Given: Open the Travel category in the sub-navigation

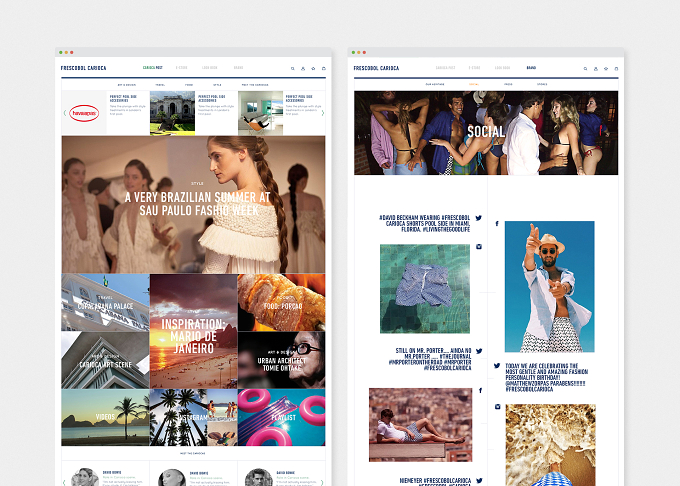Looking at the screenshot, I should tap(160, 85).
